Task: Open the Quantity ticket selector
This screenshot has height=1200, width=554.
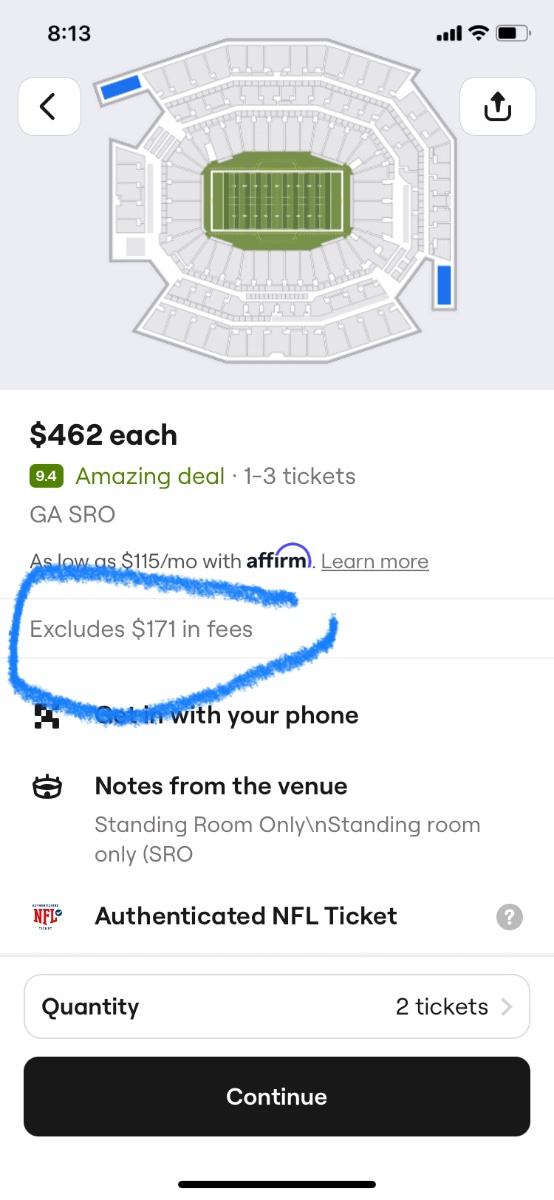Action: (x=277, y=1007)
